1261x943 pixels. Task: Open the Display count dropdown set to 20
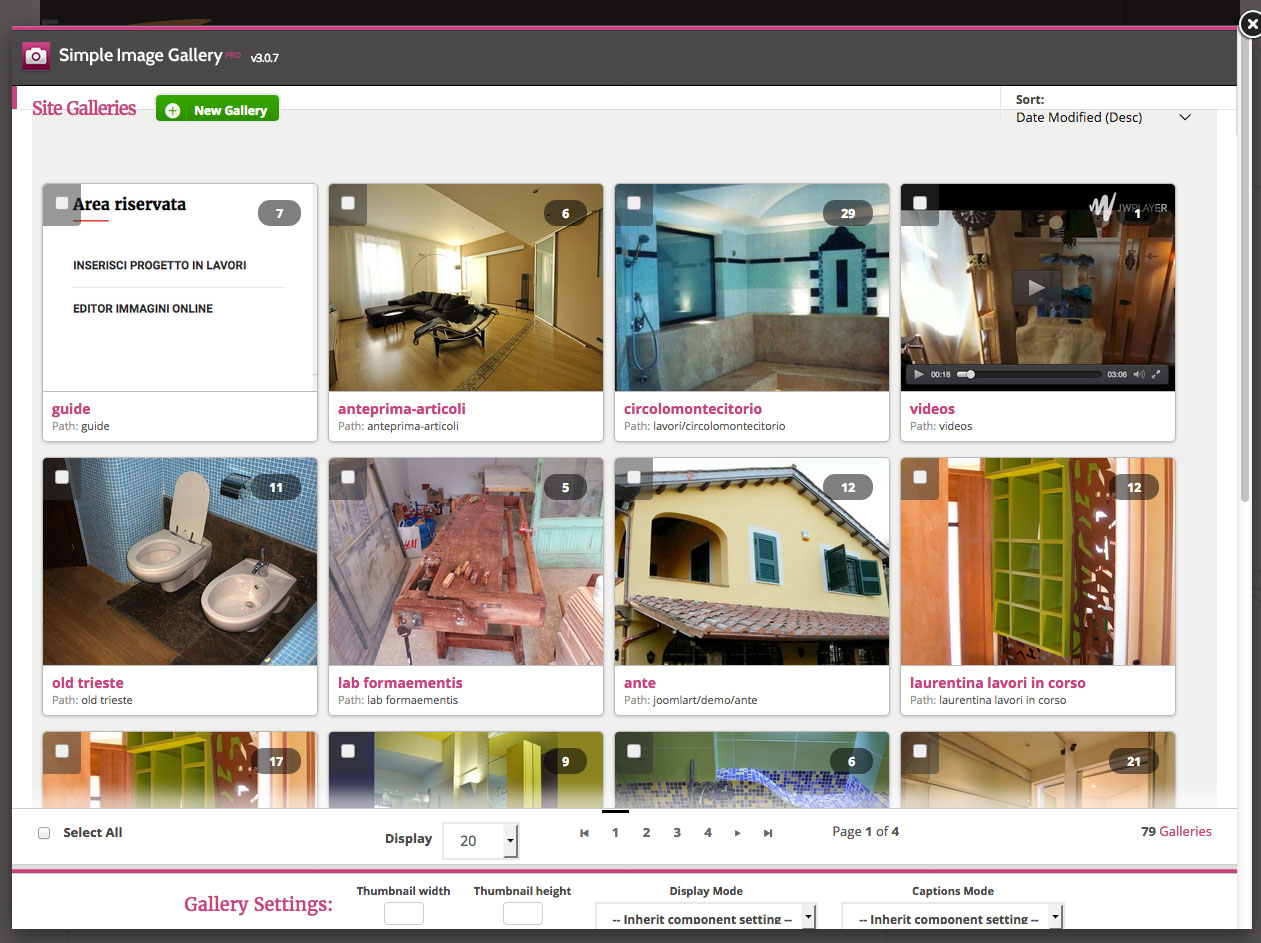(x=481, y=841)
